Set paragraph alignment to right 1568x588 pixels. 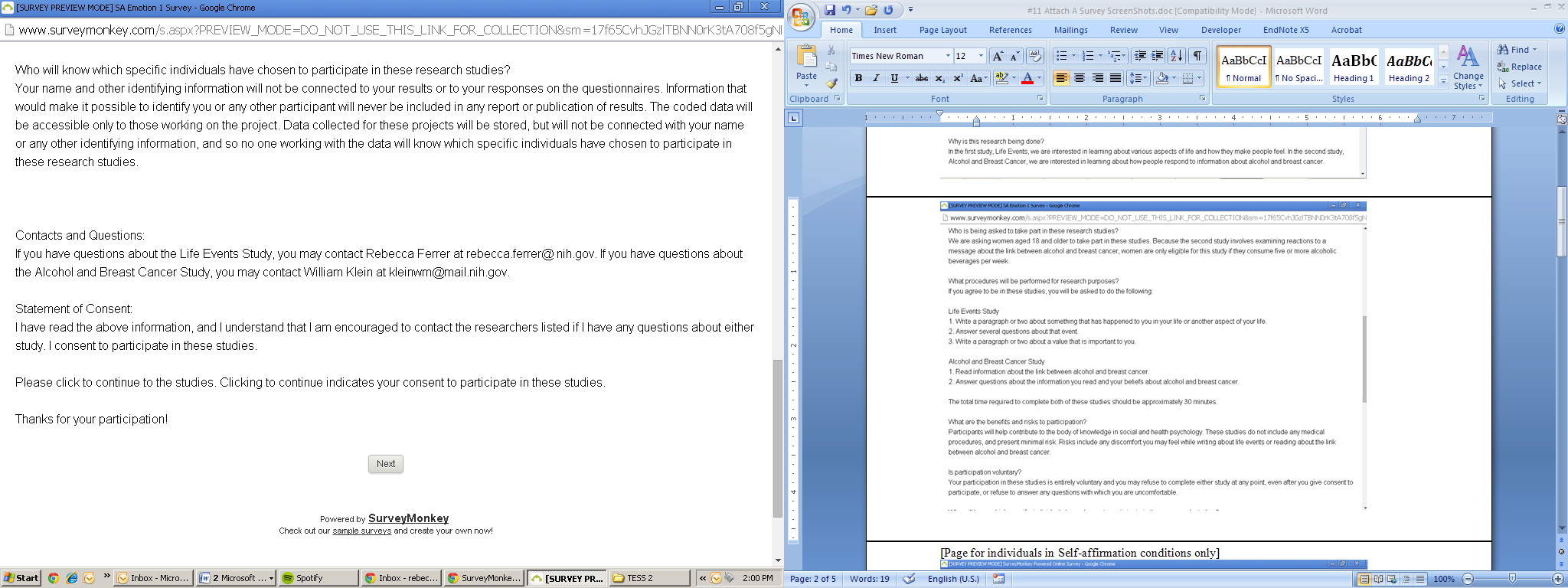pyautogui.click(x=1098, y=78)
